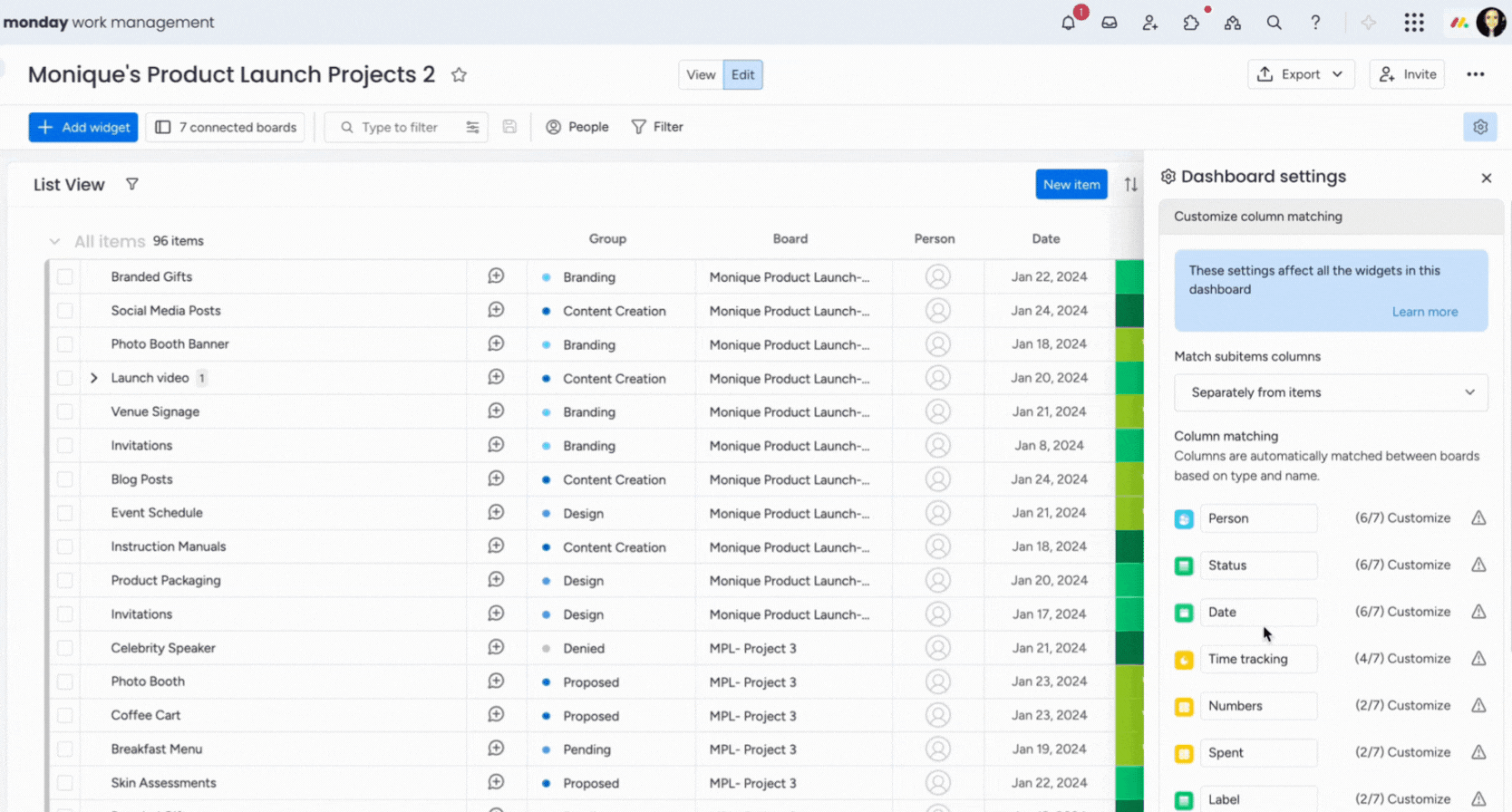The width and height of the screenshot is (1512, 812).
Task: Close the Dashboard settings panel
Action: (1487, 178)
